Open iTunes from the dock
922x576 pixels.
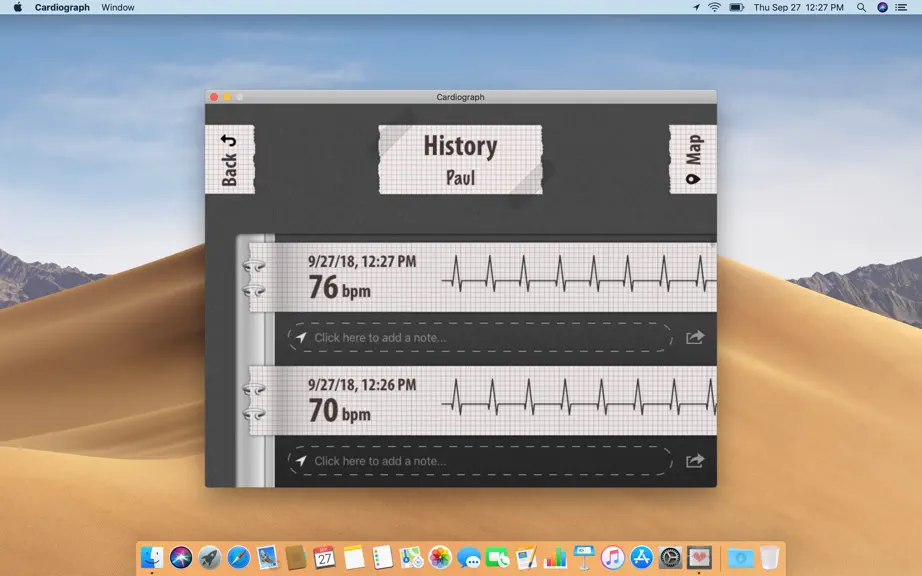pos(613,557)
